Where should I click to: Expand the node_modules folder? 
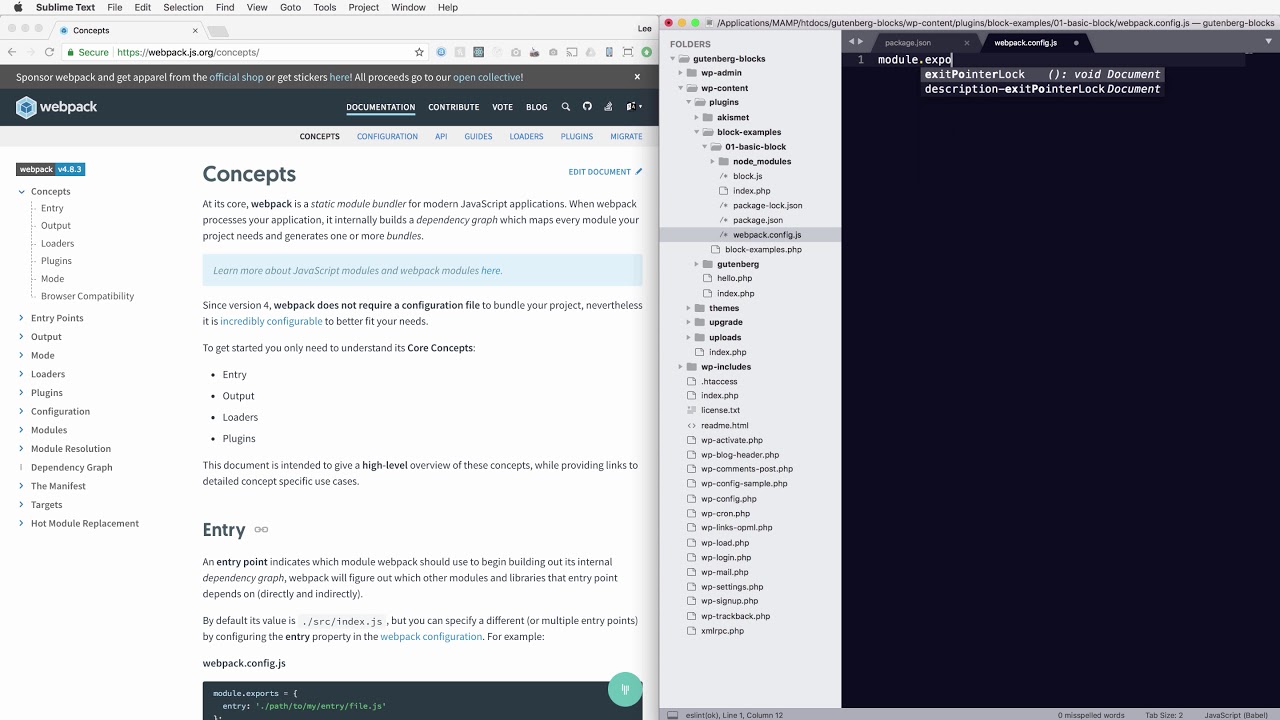(x=713, y=161)
